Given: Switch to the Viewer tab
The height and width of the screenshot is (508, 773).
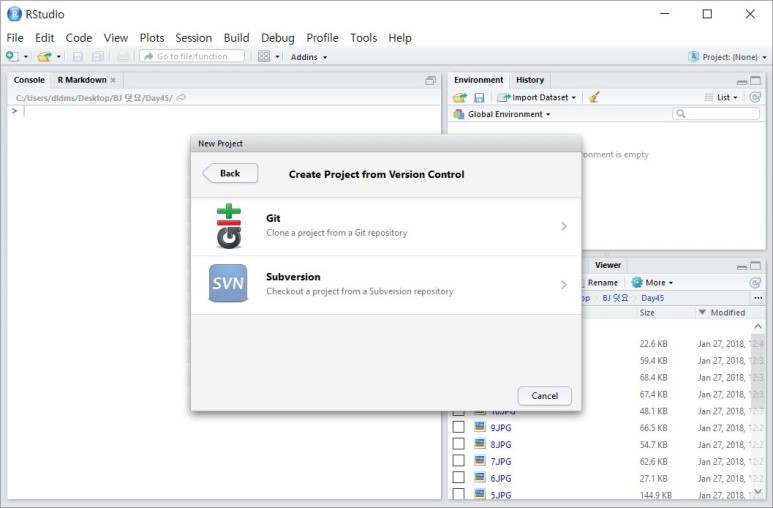Looking at the screenshot, I should click(x=607, y=265).
